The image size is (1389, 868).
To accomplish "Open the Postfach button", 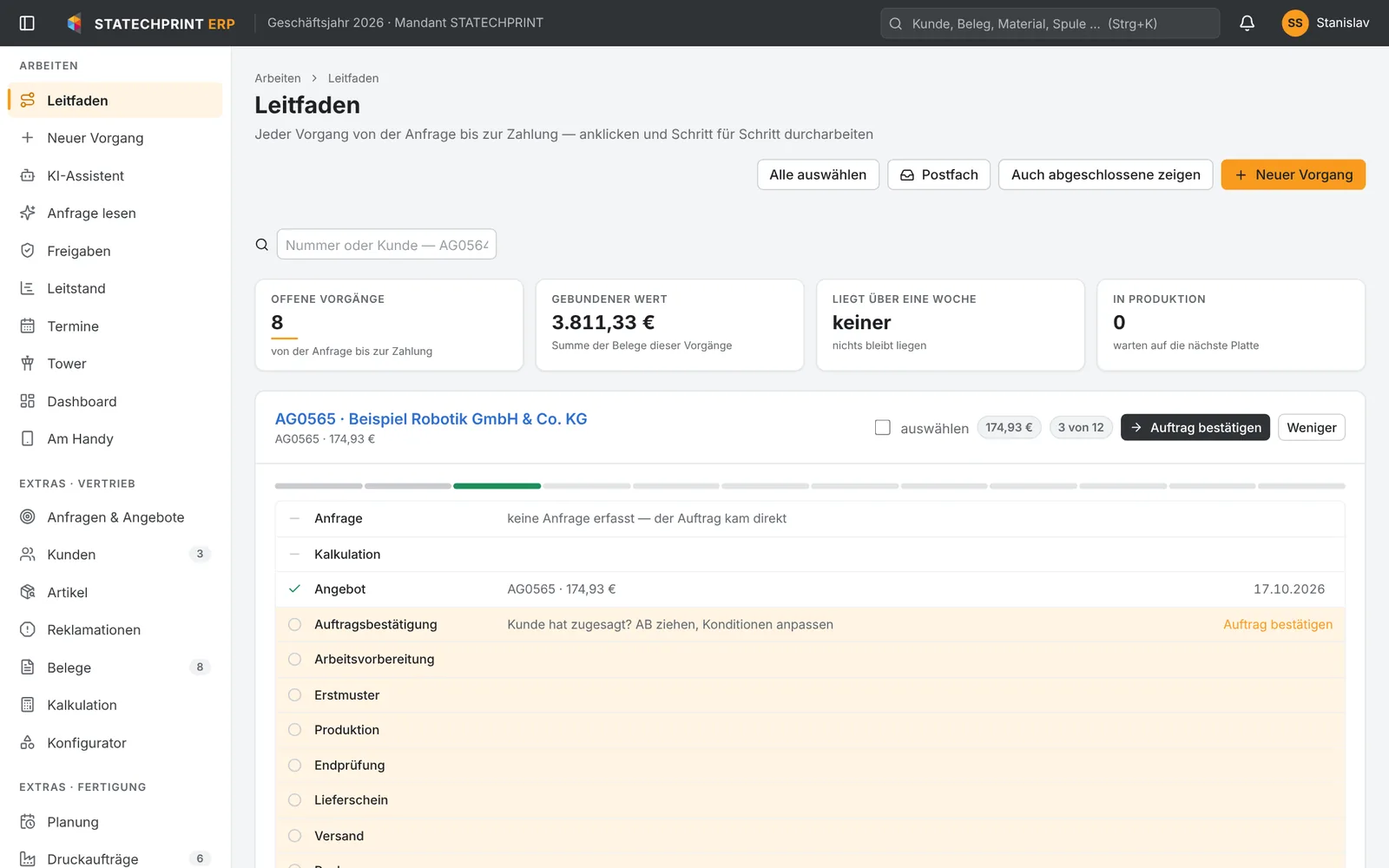I will pos(938,174).
